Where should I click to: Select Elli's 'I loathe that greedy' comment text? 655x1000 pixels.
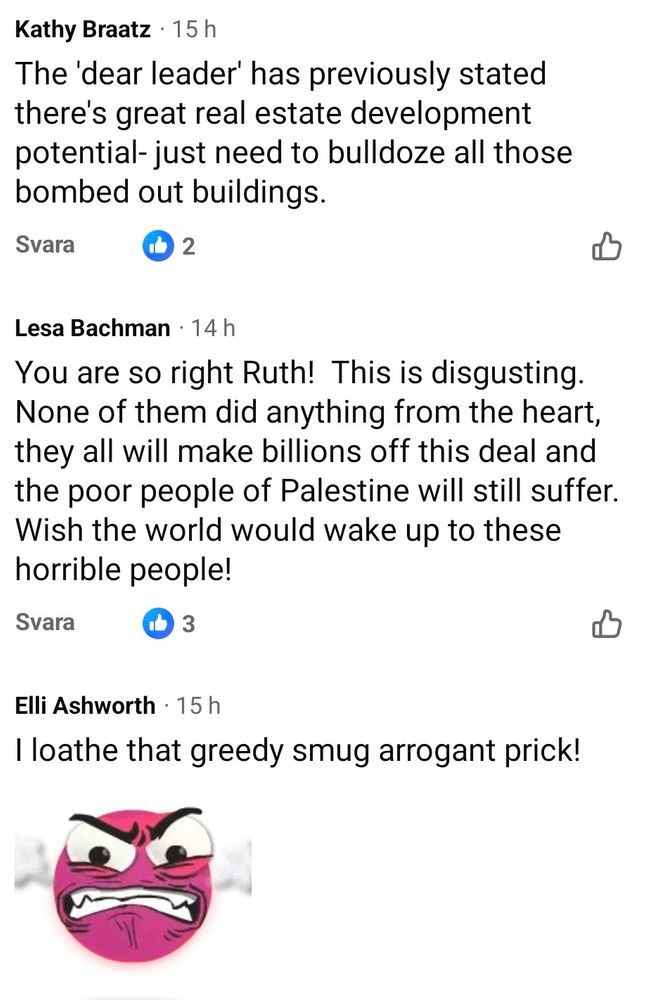click(x=298, y=750)
